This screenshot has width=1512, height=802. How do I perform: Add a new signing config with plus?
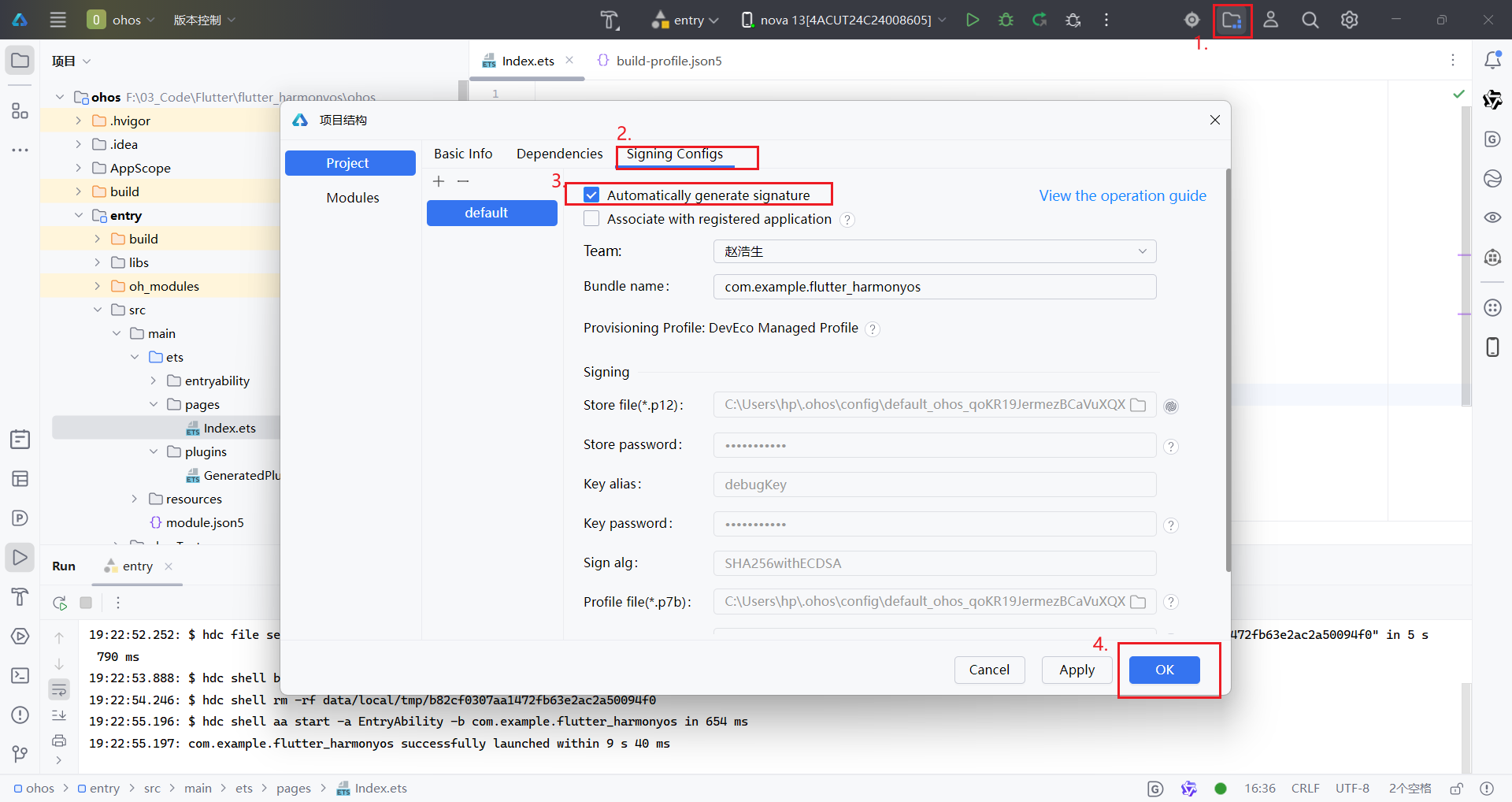pos(439,181)
